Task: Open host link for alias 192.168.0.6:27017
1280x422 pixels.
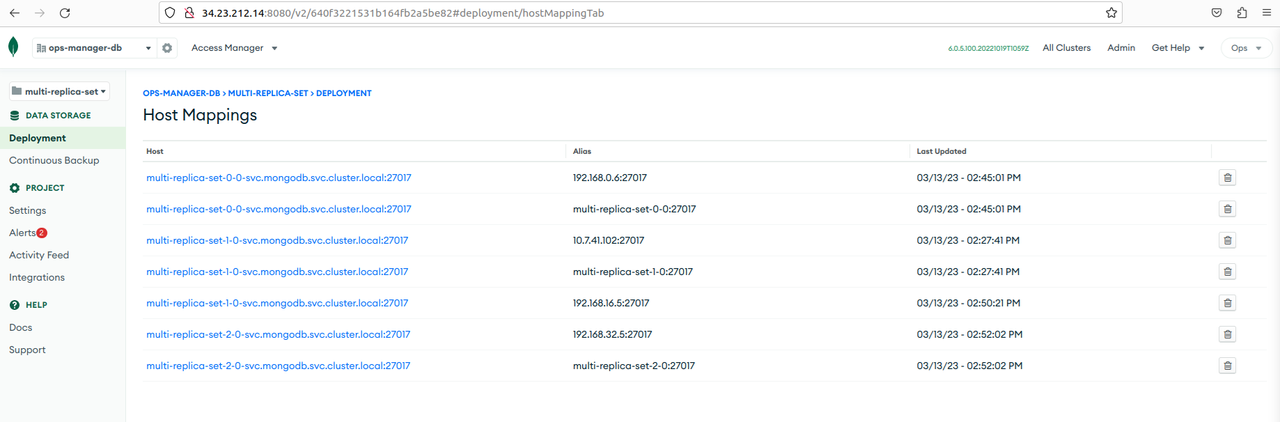Action: [279, 177]
